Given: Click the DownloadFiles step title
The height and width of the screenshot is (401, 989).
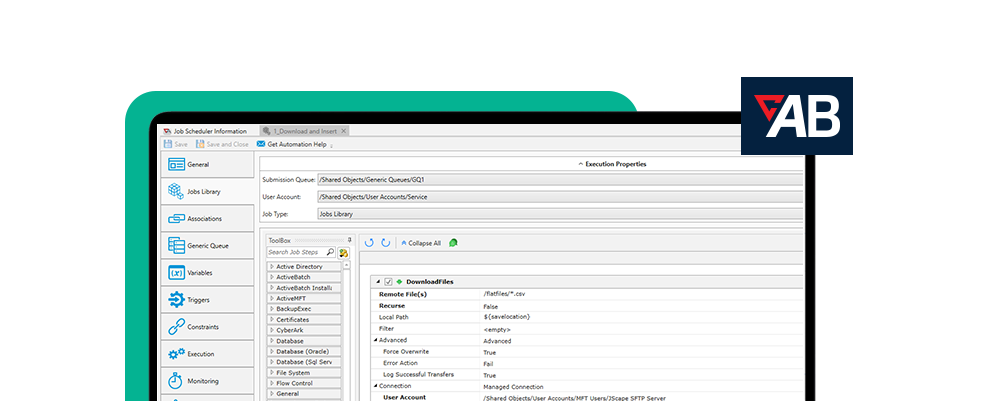Looking at the screenshot, I should [x=430, y=282].
